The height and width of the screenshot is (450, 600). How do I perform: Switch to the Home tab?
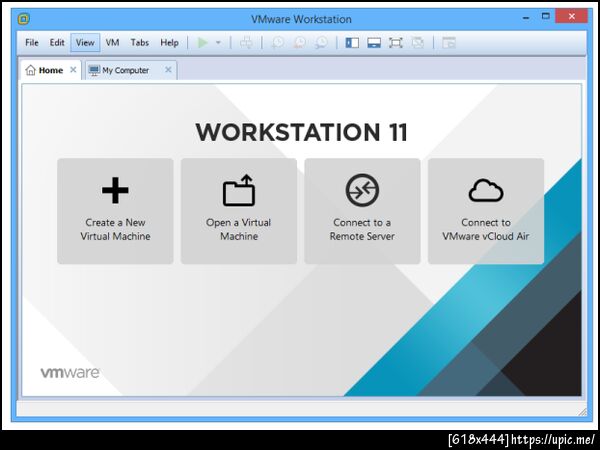pyautogui.click(x=51, y=70)
